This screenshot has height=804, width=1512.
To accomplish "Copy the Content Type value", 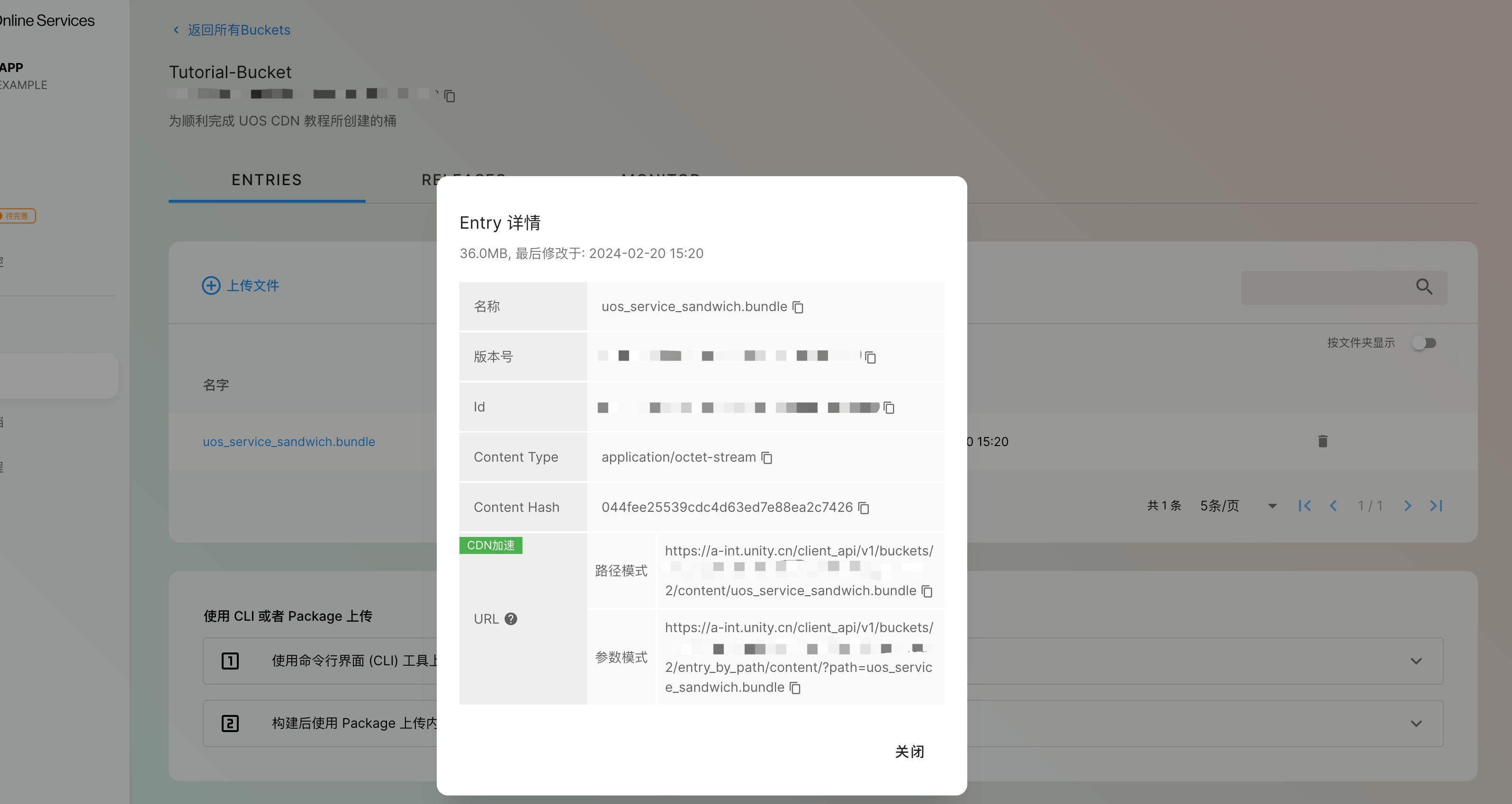I will [766, 457].
